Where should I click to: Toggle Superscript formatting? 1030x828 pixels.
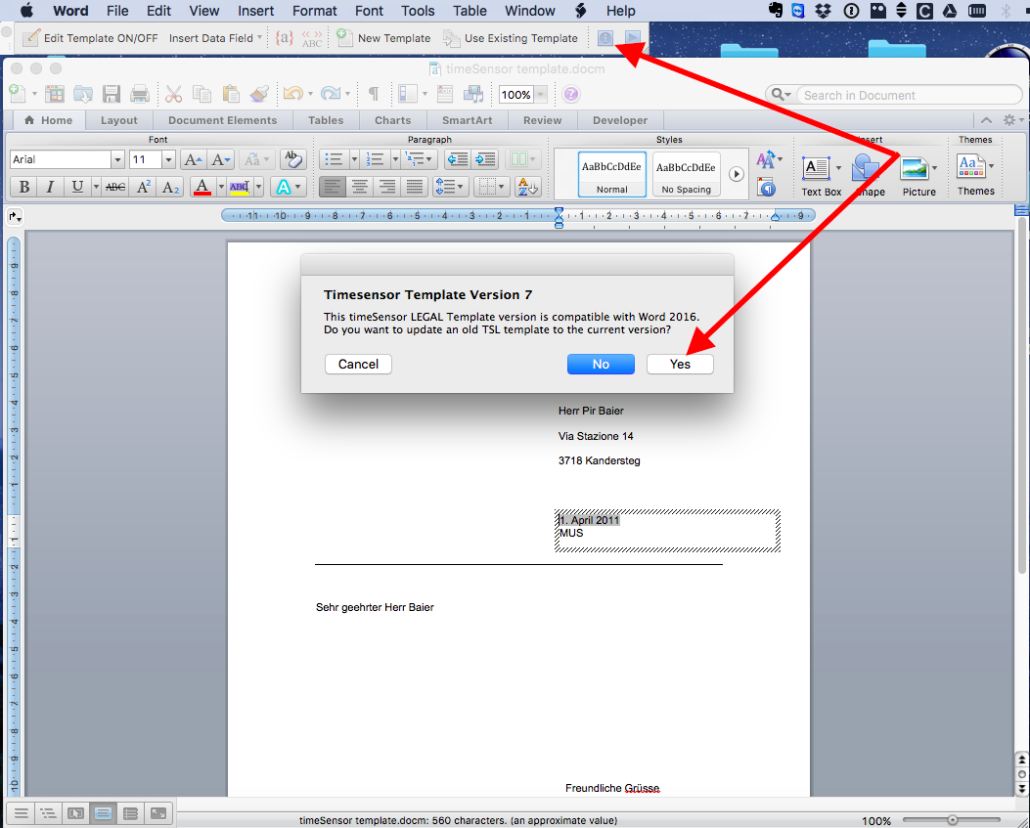pyautogui.click(x=143, y=187)
